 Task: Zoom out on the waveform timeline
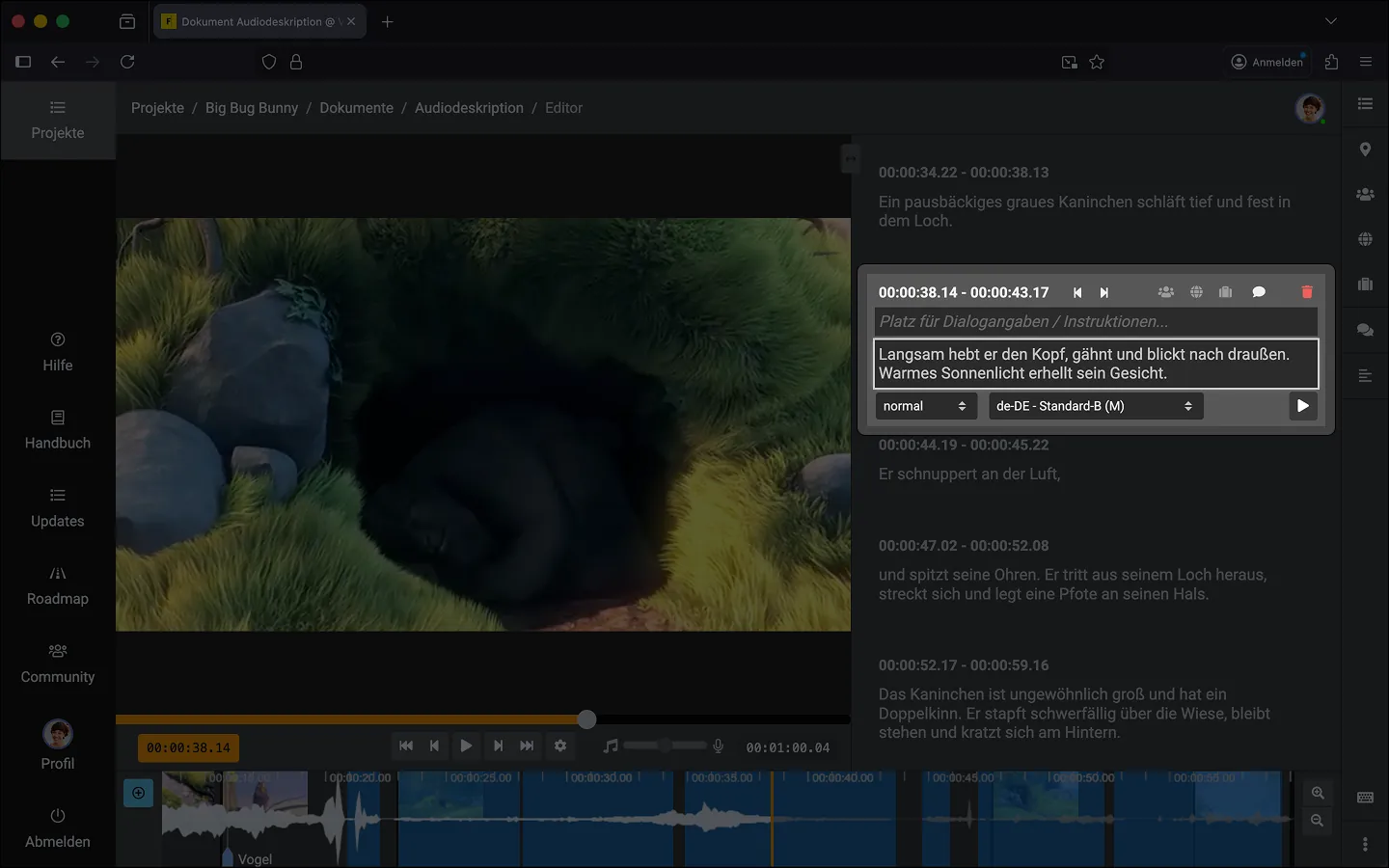pyautogui.click(x=1318, y=821)
